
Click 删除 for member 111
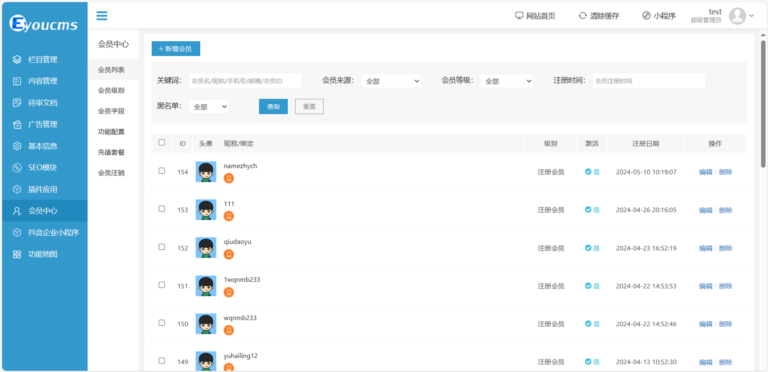coord(725,210)
